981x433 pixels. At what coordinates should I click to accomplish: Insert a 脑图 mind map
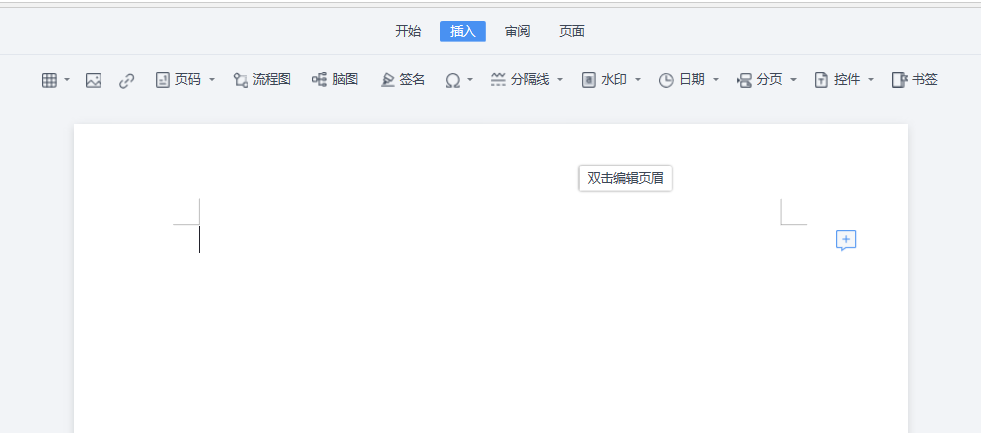(335, 80)
